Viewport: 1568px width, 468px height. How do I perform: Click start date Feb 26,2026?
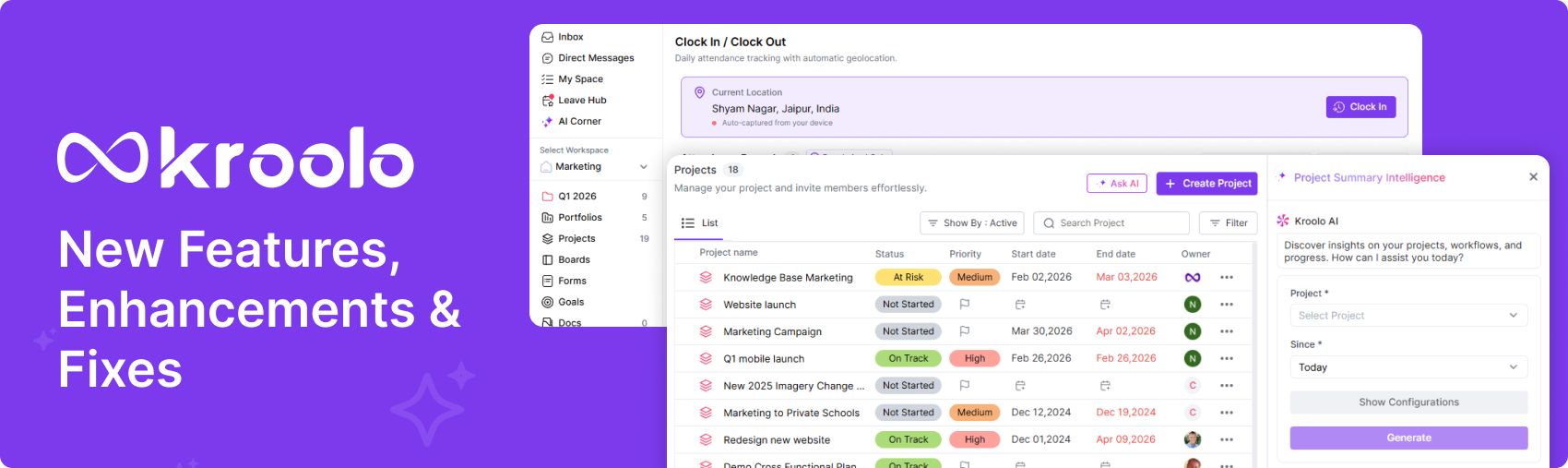click(x=1041, y=358)
